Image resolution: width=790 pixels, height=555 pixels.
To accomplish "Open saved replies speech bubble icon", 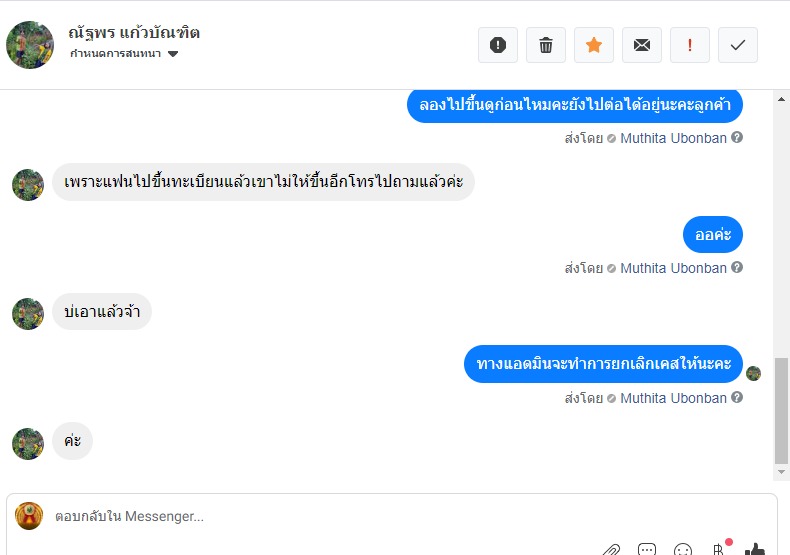I will click(647, 549).
